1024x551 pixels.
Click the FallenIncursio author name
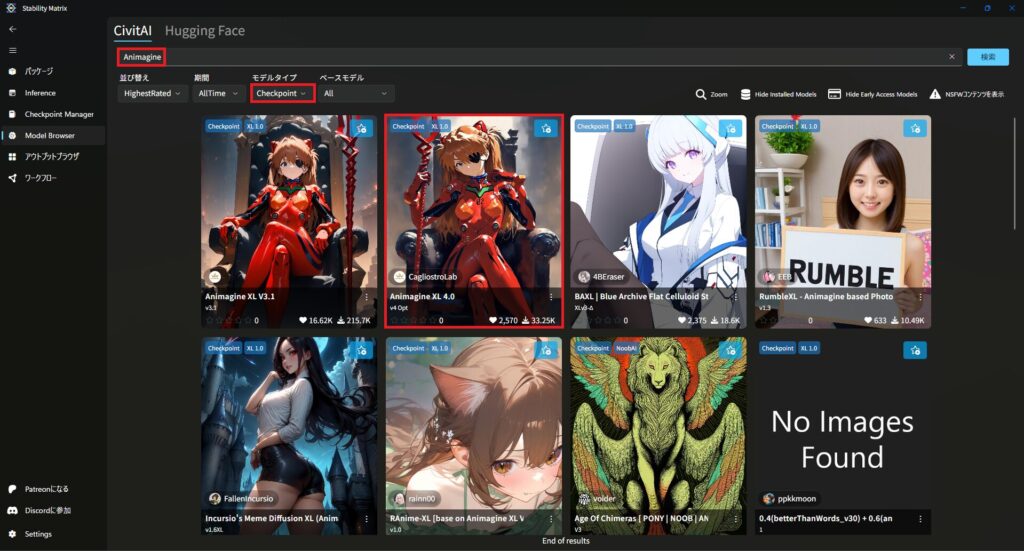coord(248,499)
